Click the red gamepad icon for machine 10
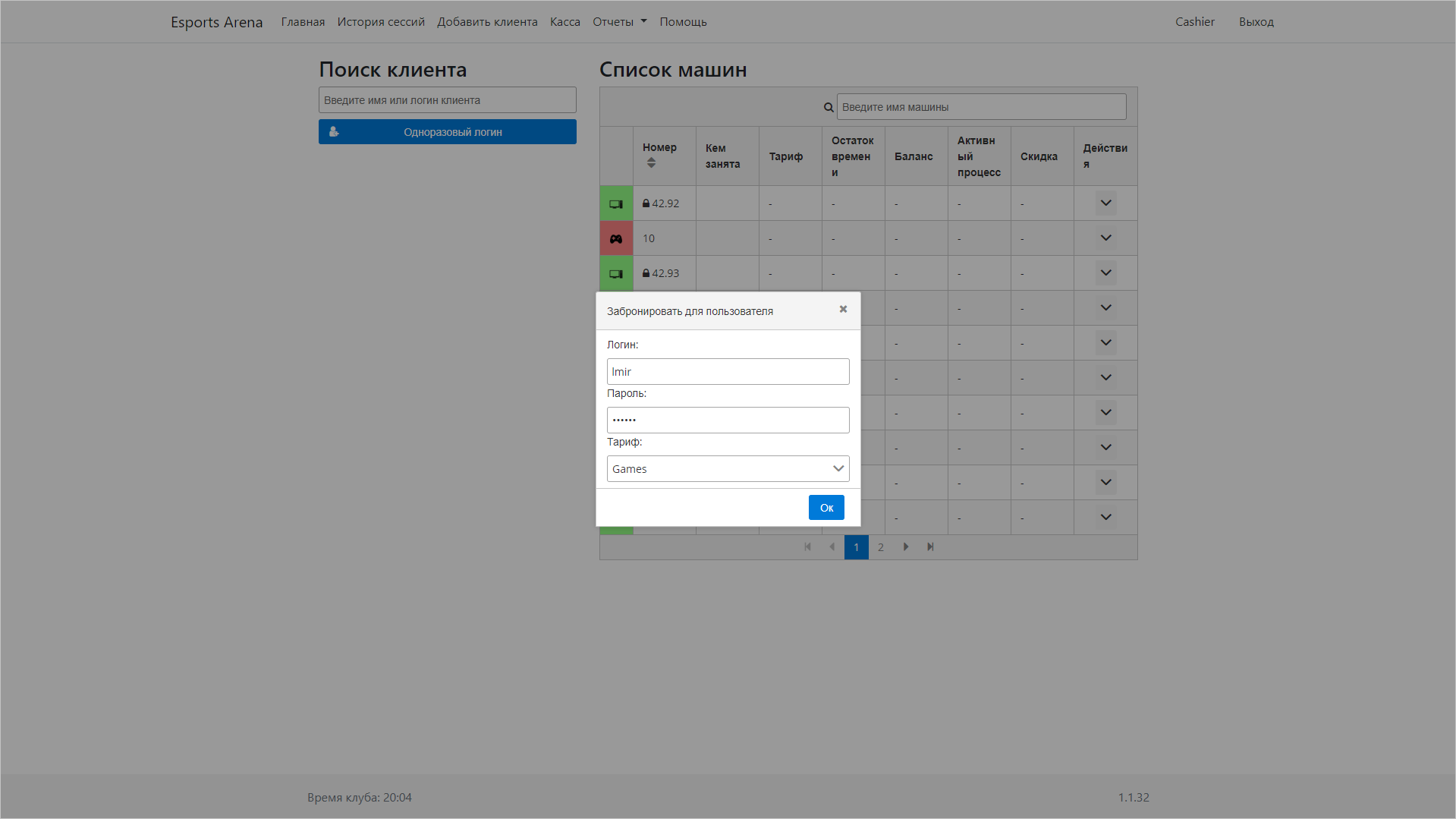1456x819 pixels. (x=616, y=238)
